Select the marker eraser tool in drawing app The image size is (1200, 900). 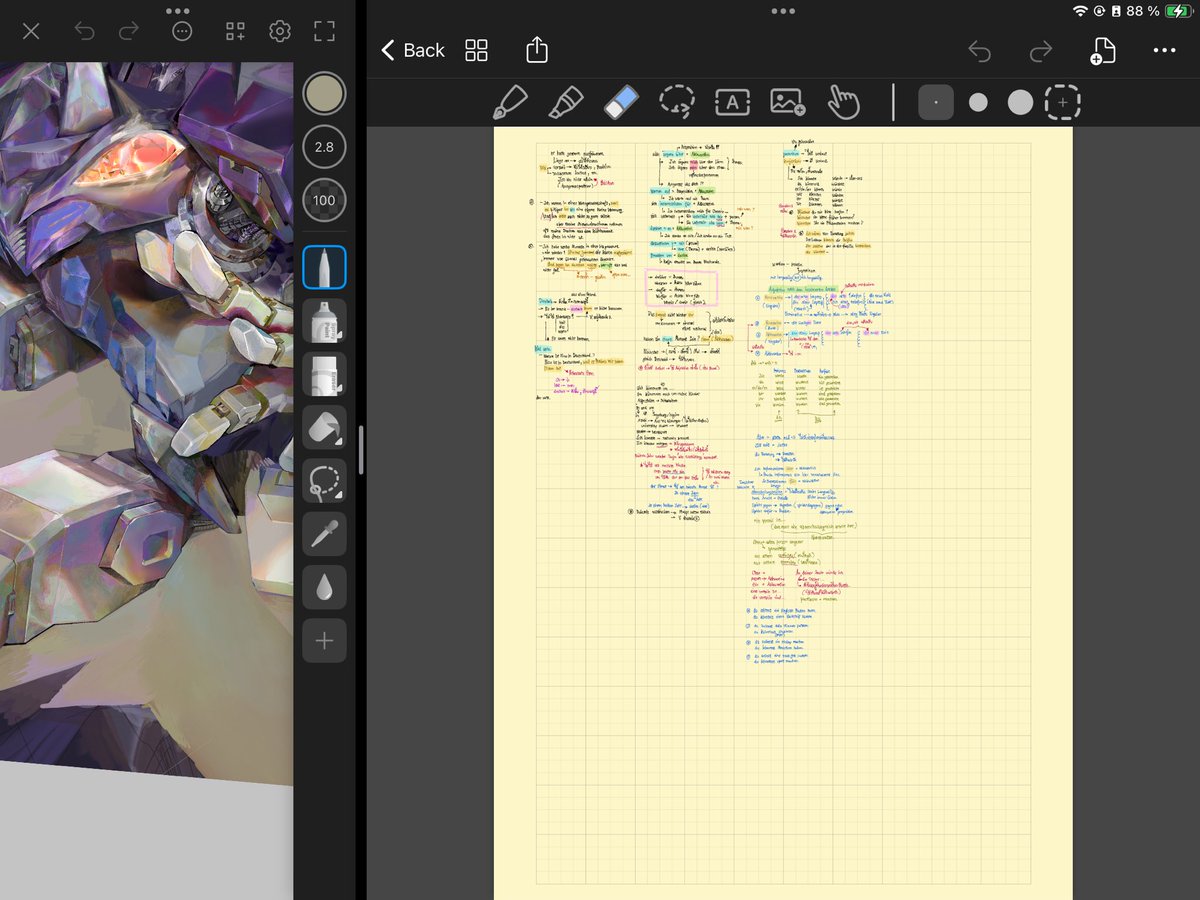324,374
